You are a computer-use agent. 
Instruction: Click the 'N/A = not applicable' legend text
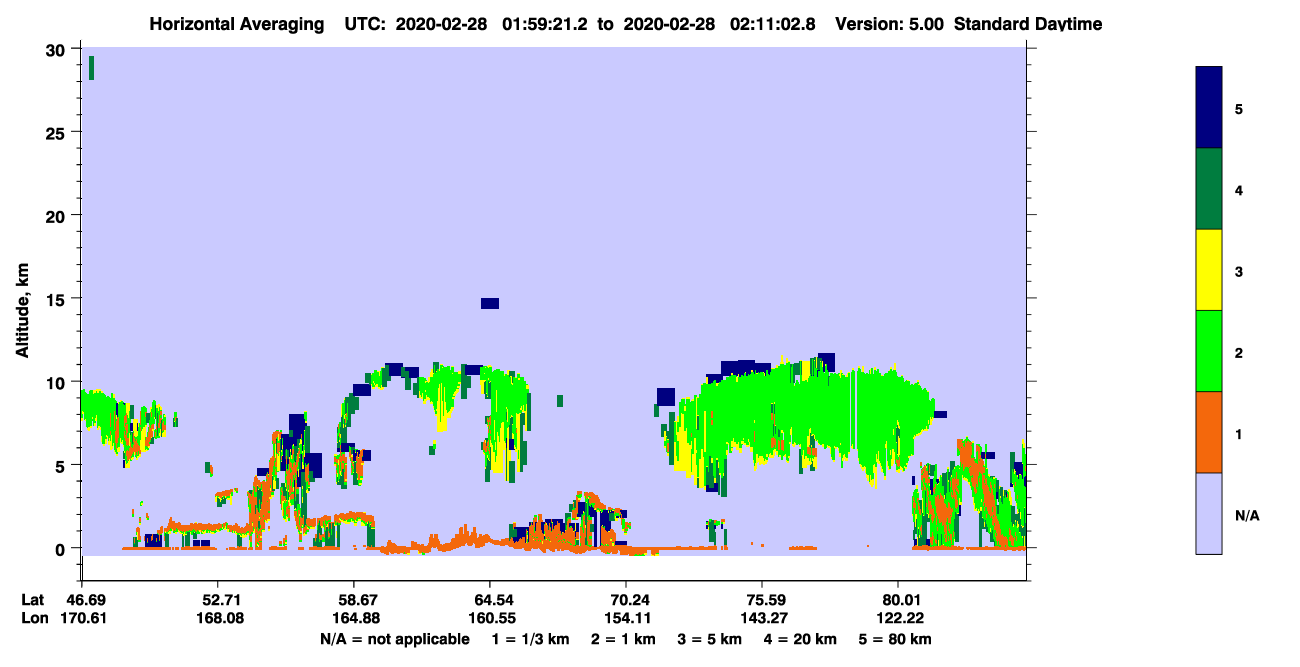coord(394,639)
